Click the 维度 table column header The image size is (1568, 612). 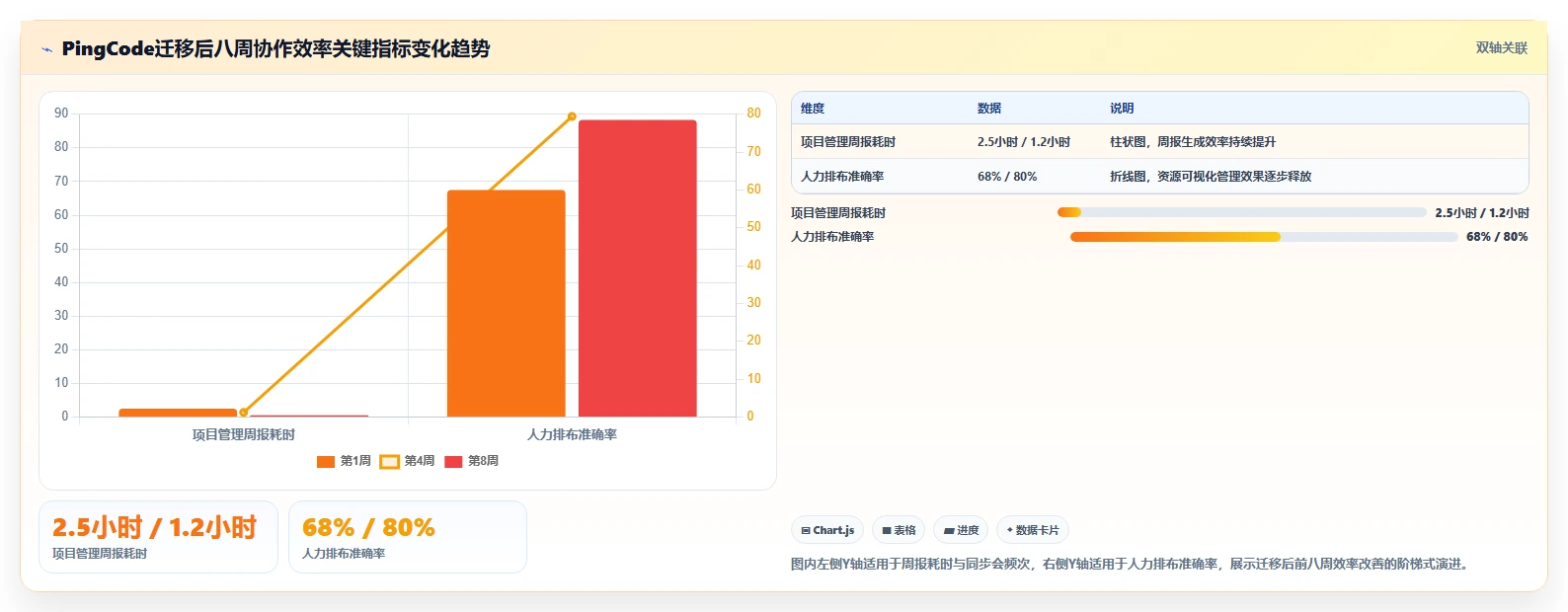tap(813, 109)
